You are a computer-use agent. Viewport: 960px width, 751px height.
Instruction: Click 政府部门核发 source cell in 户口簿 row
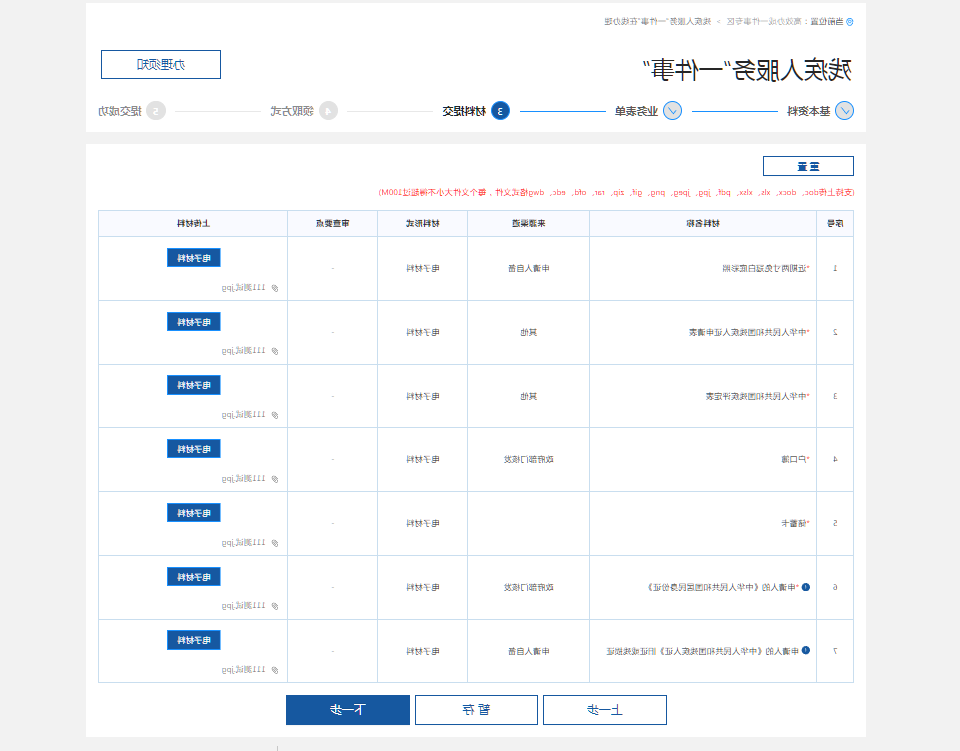[x=528, y=459]
